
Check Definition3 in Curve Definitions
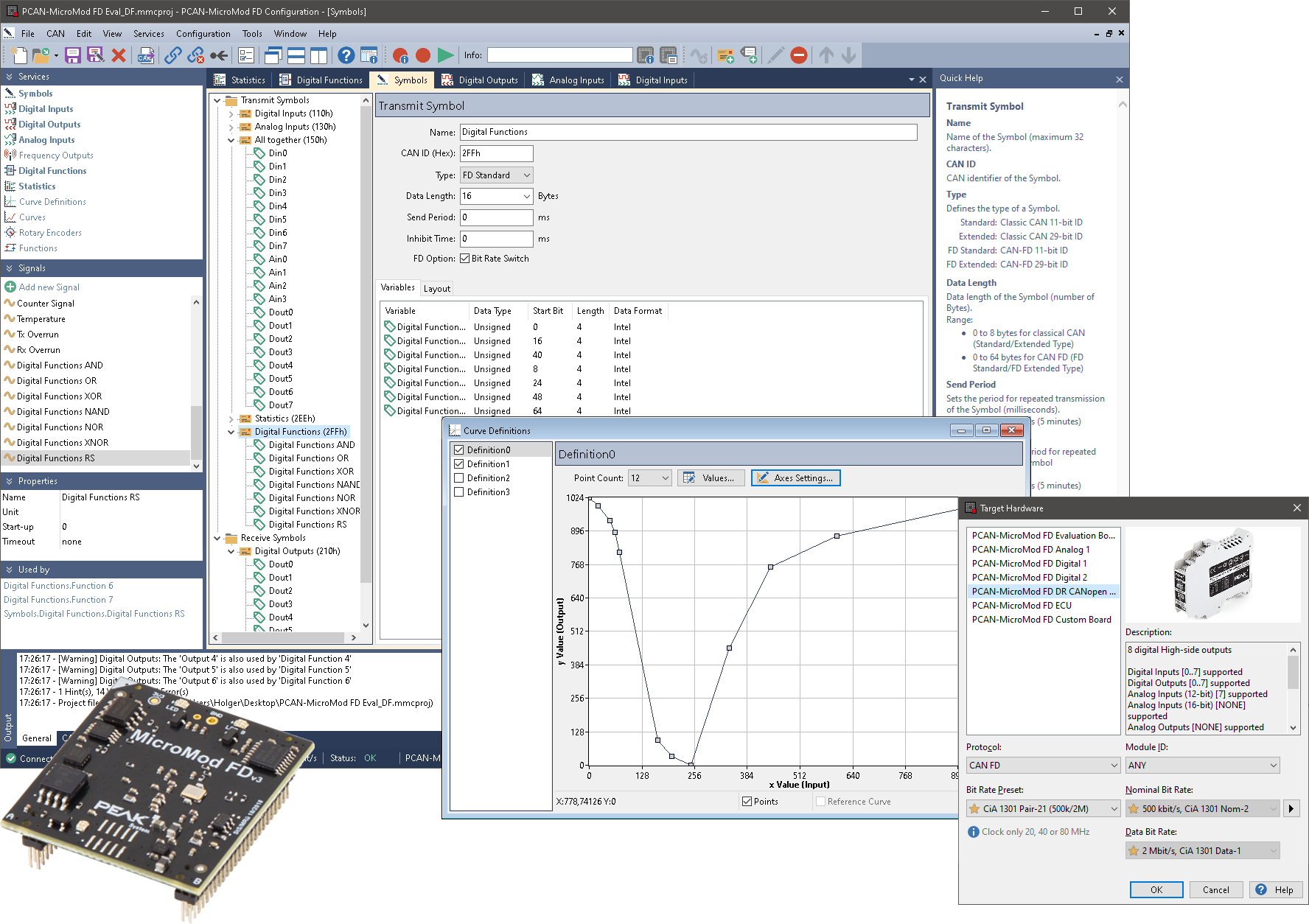(459, 492)
